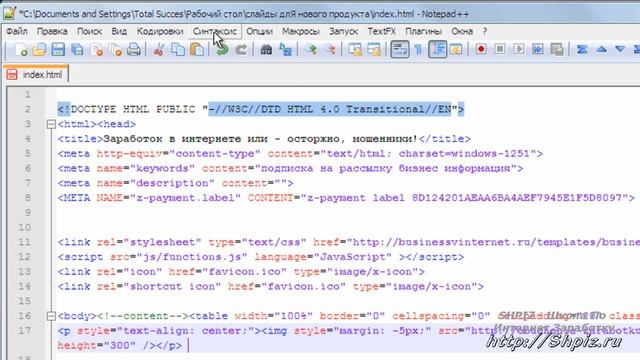This screenshot has height=360, width=640.
Task: Cut selection with the scissors icon
Action: tap(158, 50)
